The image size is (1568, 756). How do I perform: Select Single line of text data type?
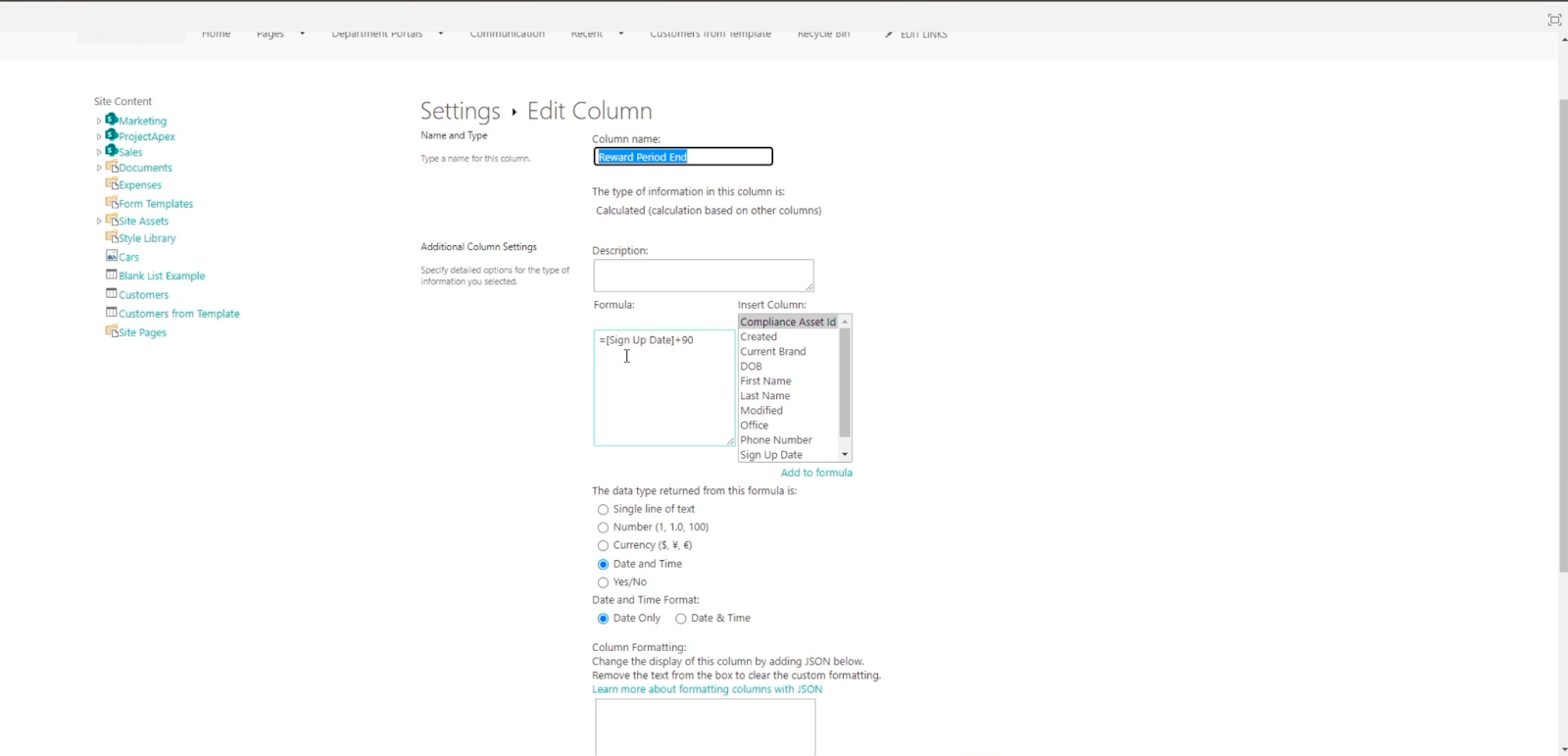[x=603, y=510]
